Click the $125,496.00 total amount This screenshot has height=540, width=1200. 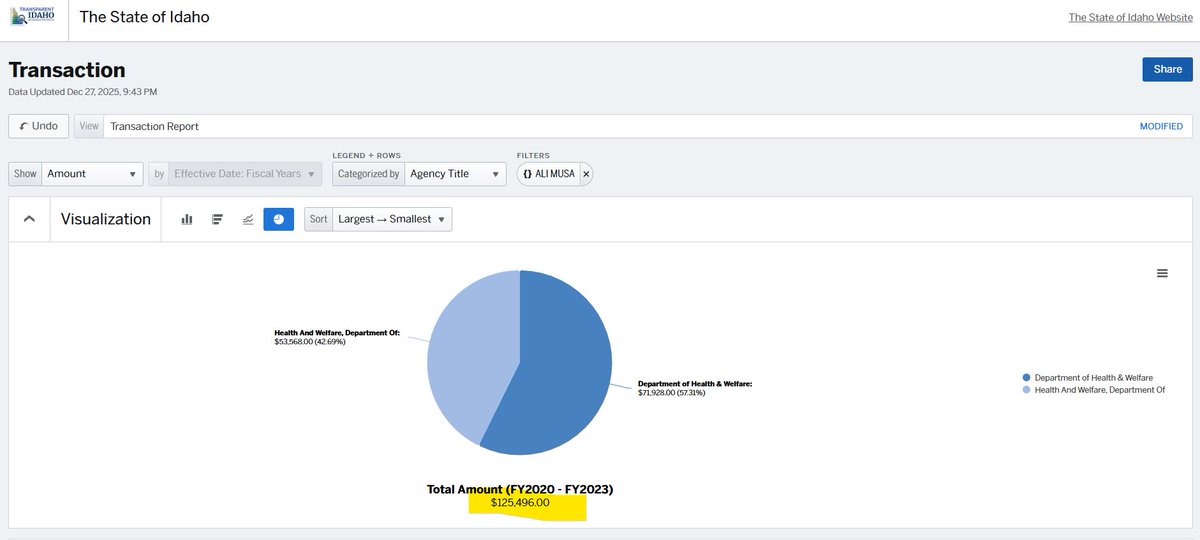tap(520, 503)
